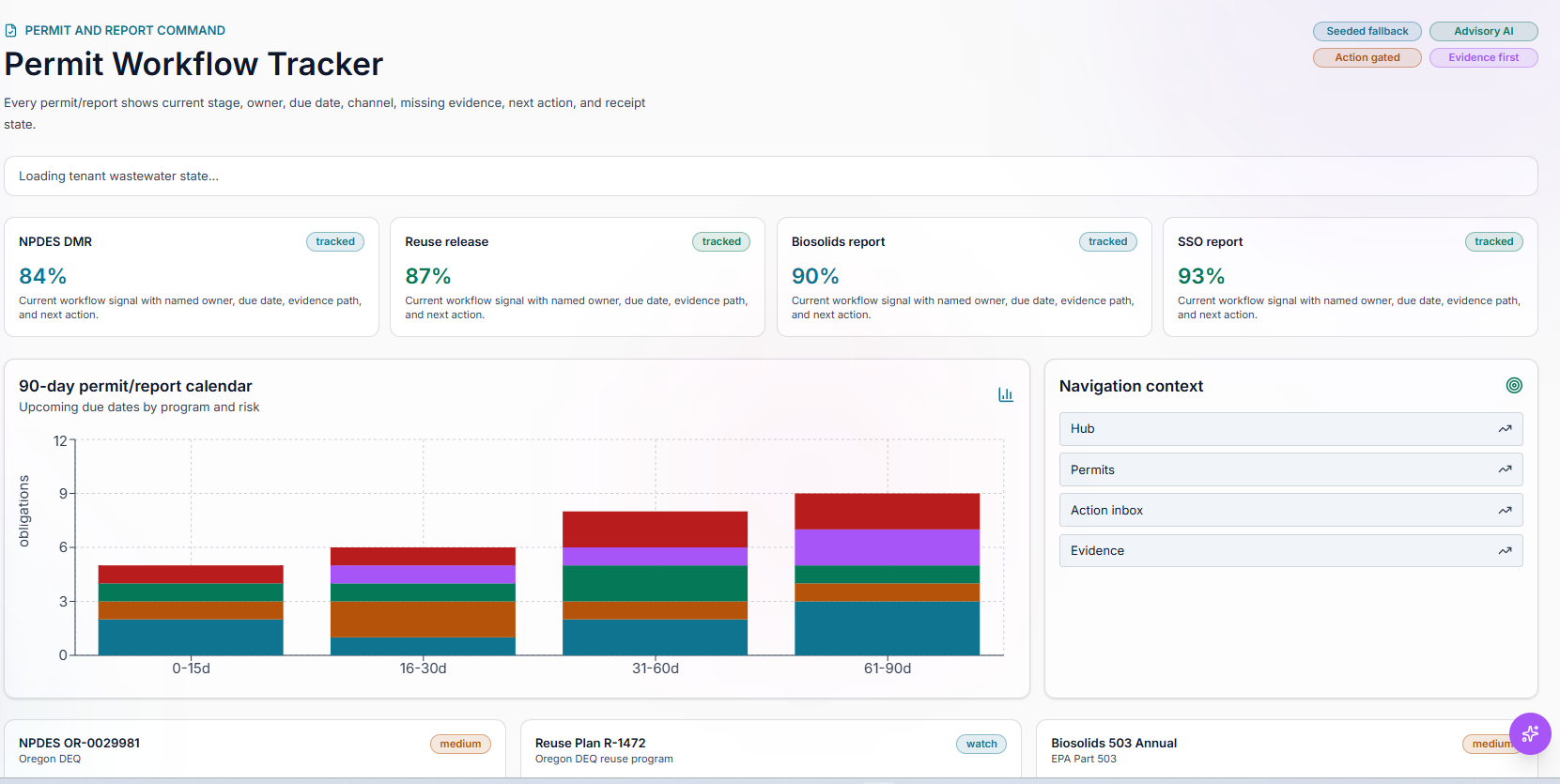The image size is (1560, 784).
Task: Click the purple segment of 61-90d bar
Action: point(888,547)
